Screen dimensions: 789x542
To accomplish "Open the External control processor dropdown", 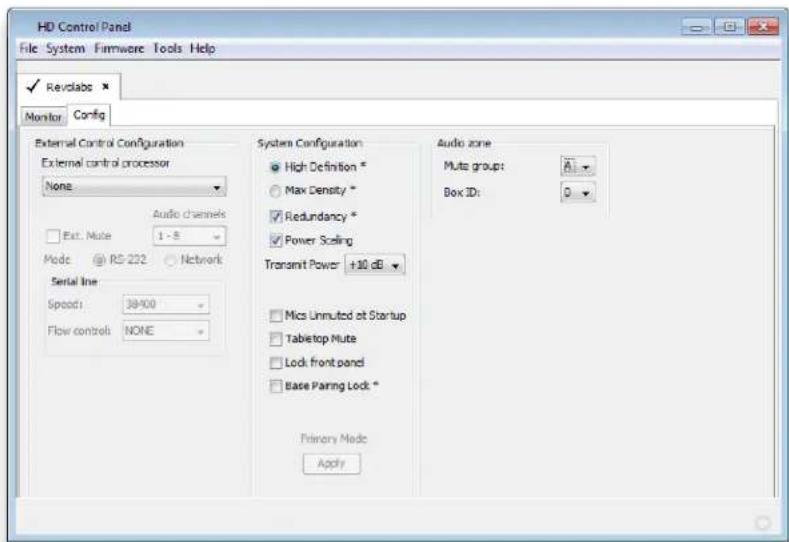I will tap(134, 187).
